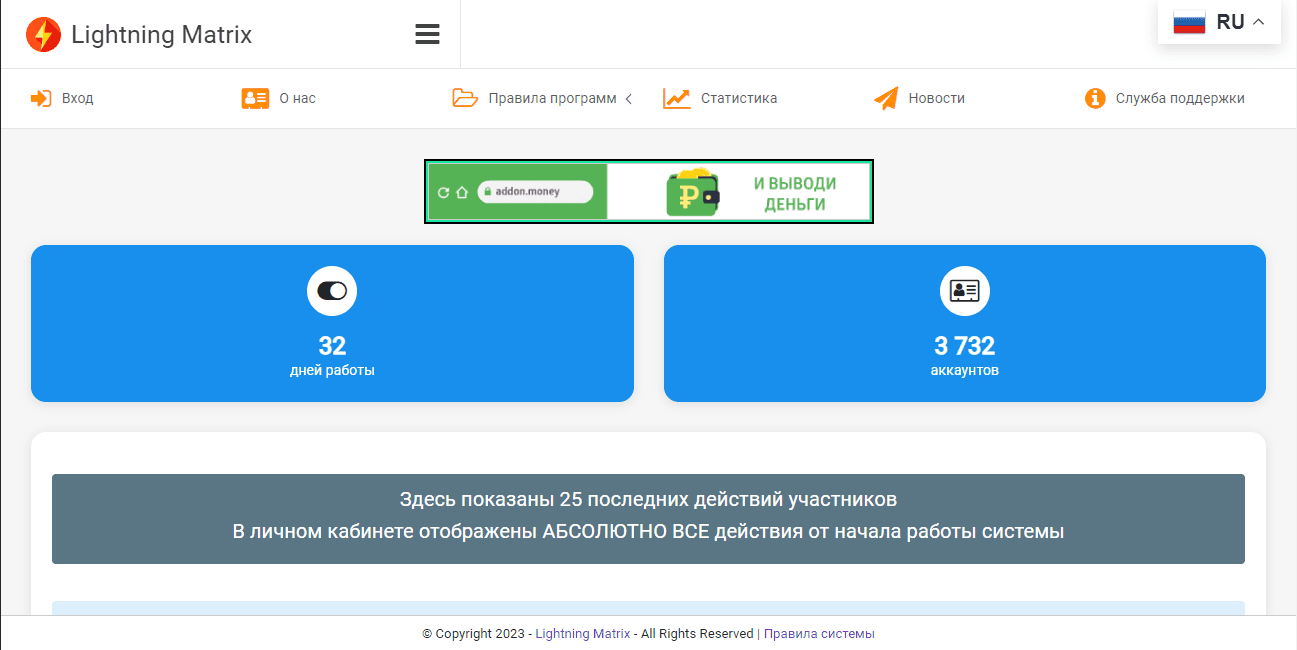This screenshot has height=650, width=1297.
Task: Click the Lightning Matrix lightning bolt logo
Action: point(43,35)
